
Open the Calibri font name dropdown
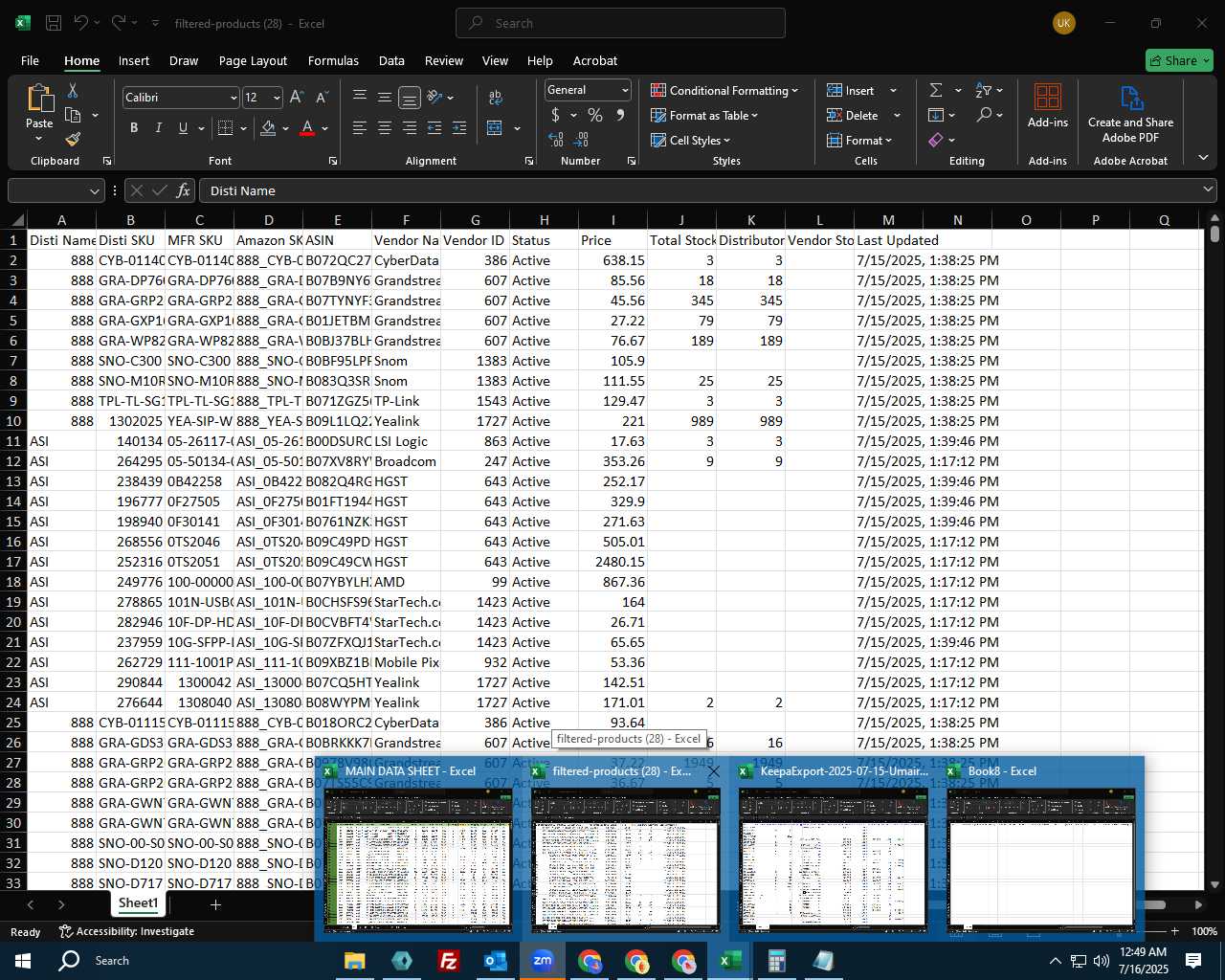pyautogui.click(x=233, y=98)
